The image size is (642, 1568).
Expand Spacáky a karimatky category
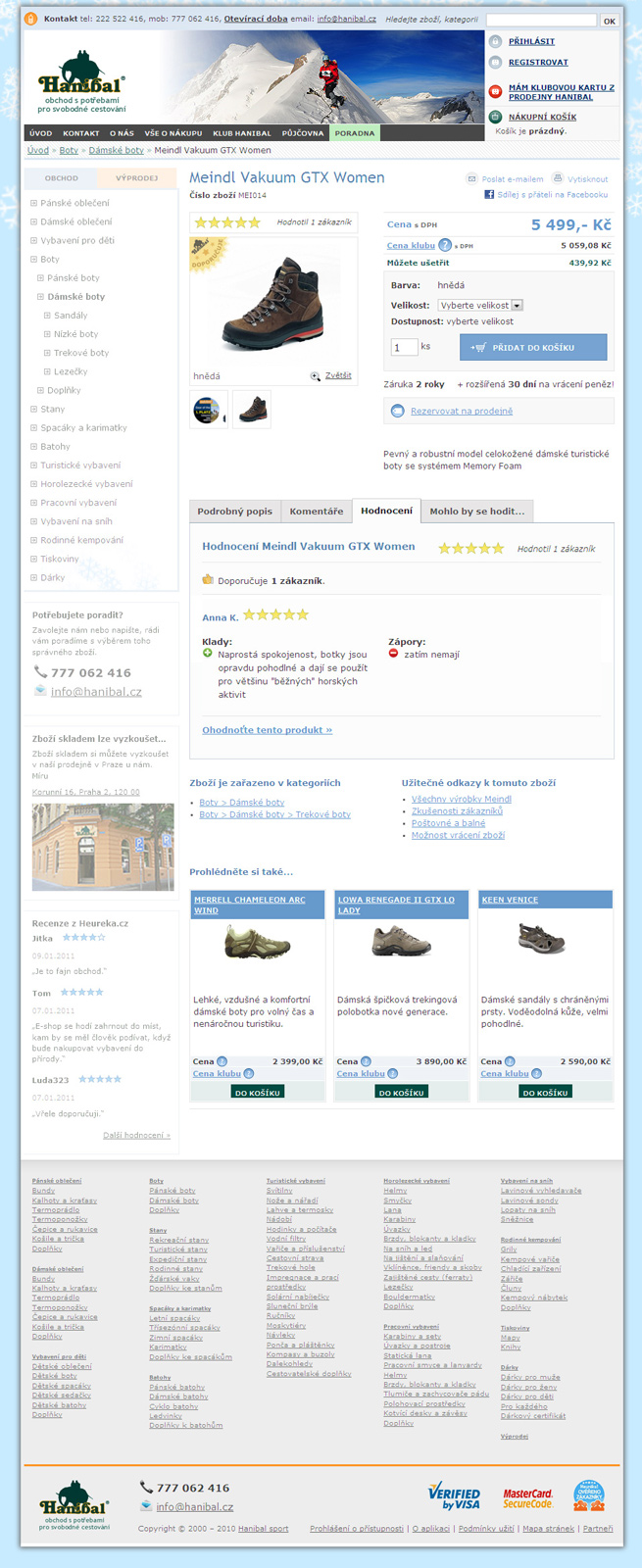pos(34,427)
